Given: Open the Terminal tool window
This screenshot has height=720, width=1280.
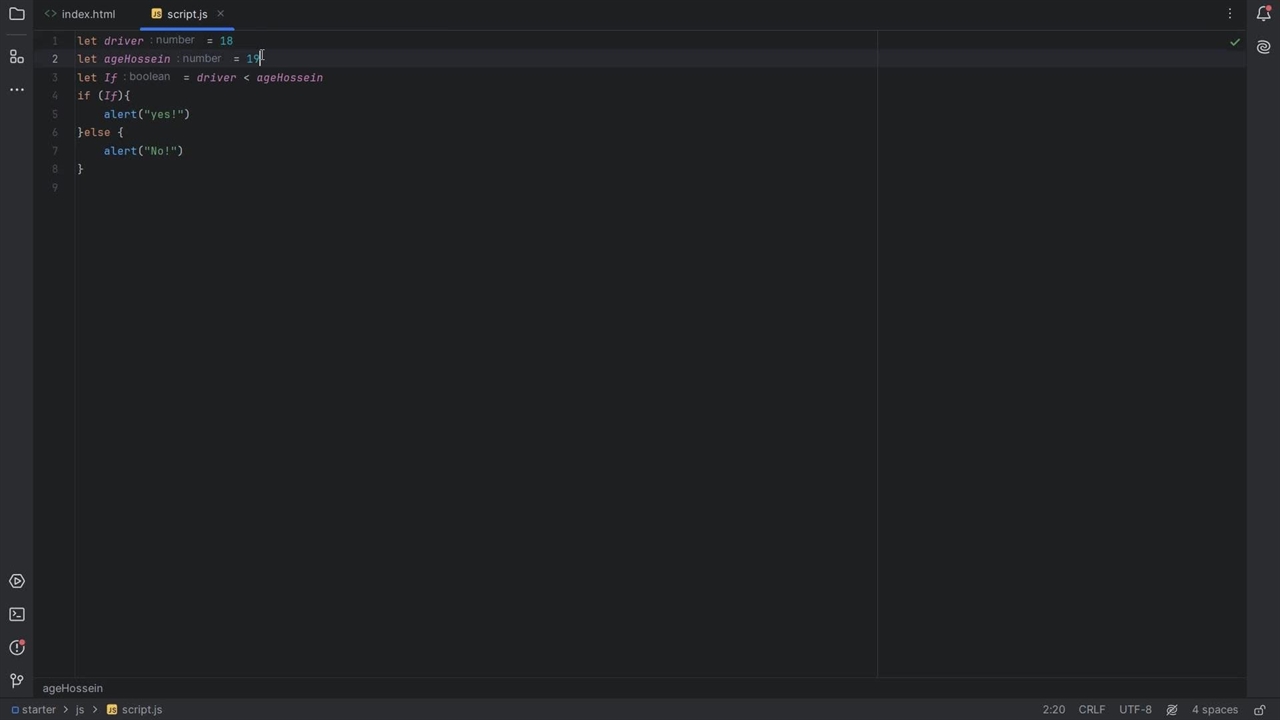Looking at the screenshot, I should [17, 614].
